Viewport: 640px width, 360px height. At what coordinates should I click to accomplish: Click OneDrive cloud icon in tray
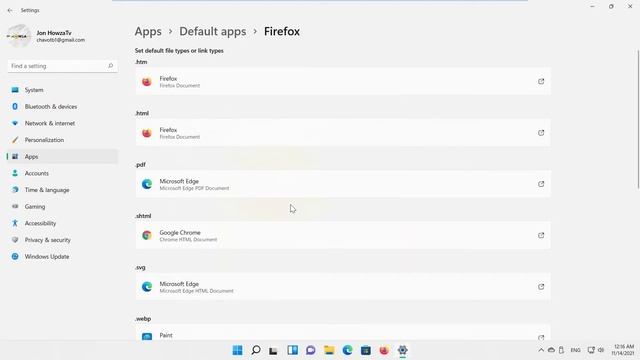[x=551, y=350]
